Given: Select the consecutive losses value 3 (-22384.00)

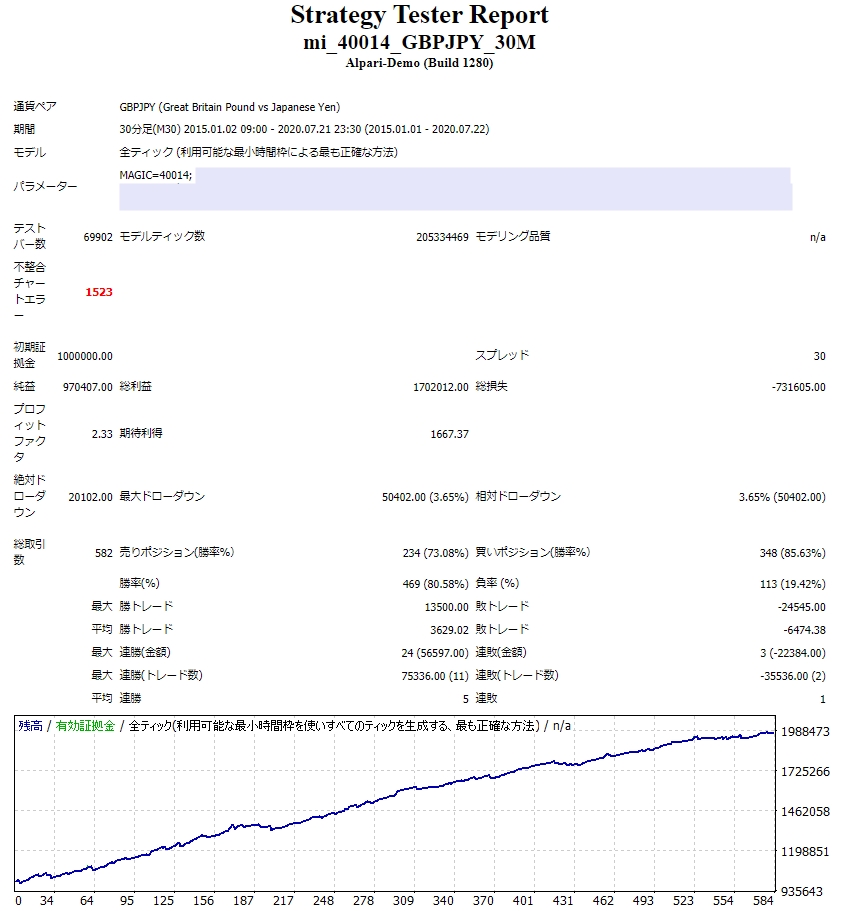Looking at the screenshot, I should click(x=793, y=653).
